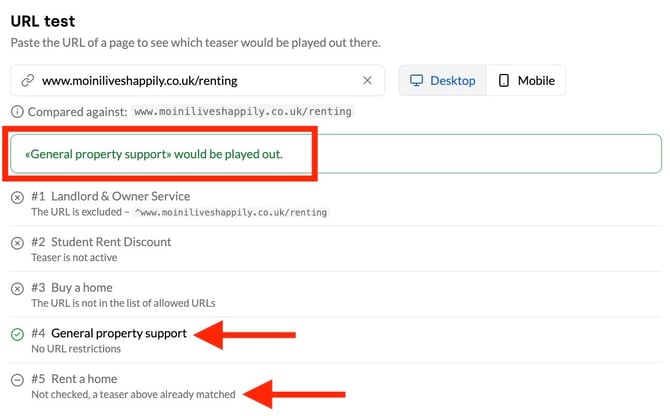The image size is (670, 416).
Task: Click the 'No URL restrictions' note
Action: click(x=76, y=349)
